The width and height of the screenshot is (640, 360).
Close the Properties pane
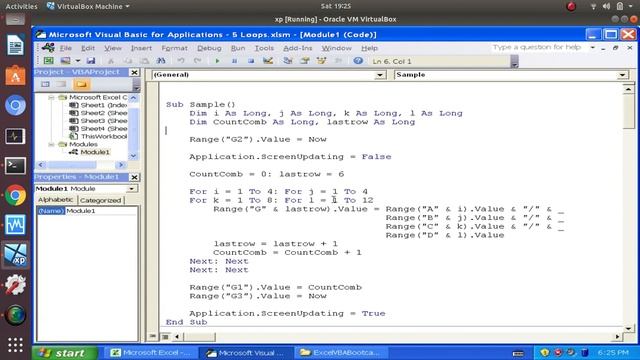(x=134, y=177)
